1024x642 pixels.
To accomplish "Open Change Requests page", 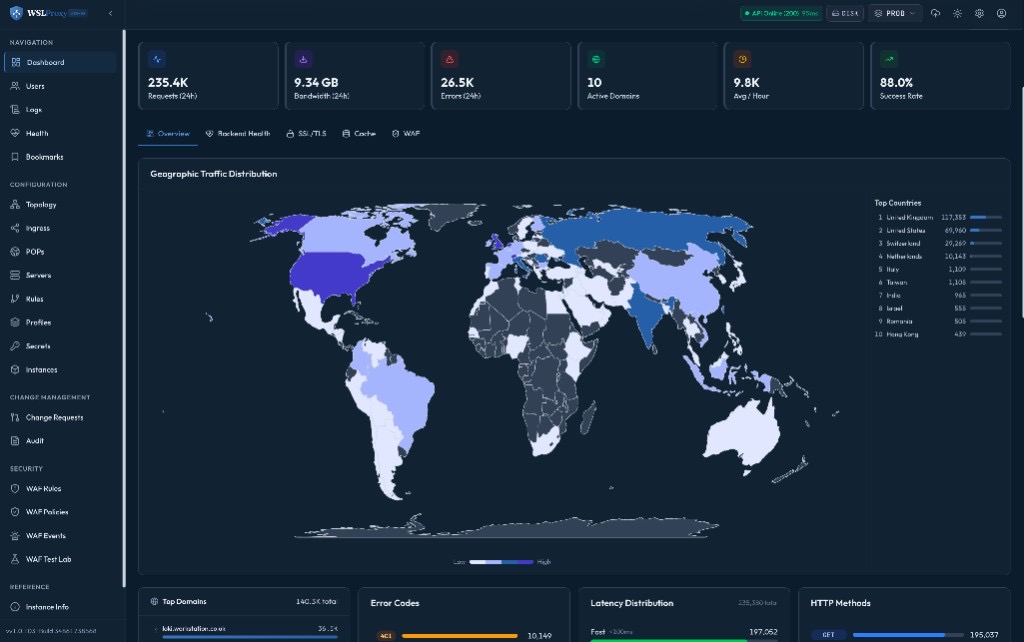I will (60, 417).
